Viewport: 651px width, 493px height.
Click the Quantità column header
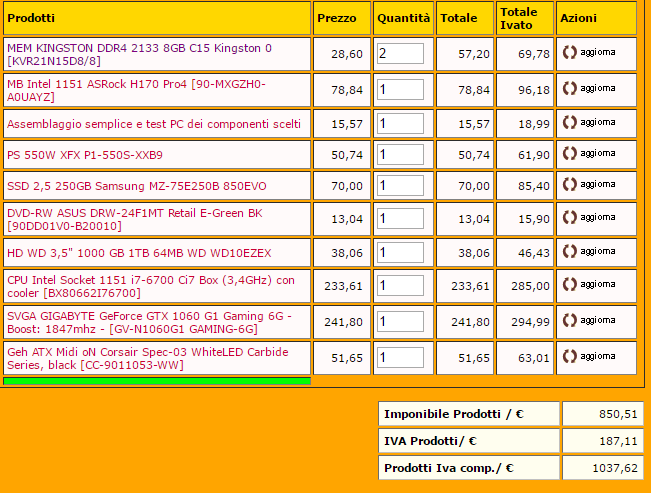[403, 18]
